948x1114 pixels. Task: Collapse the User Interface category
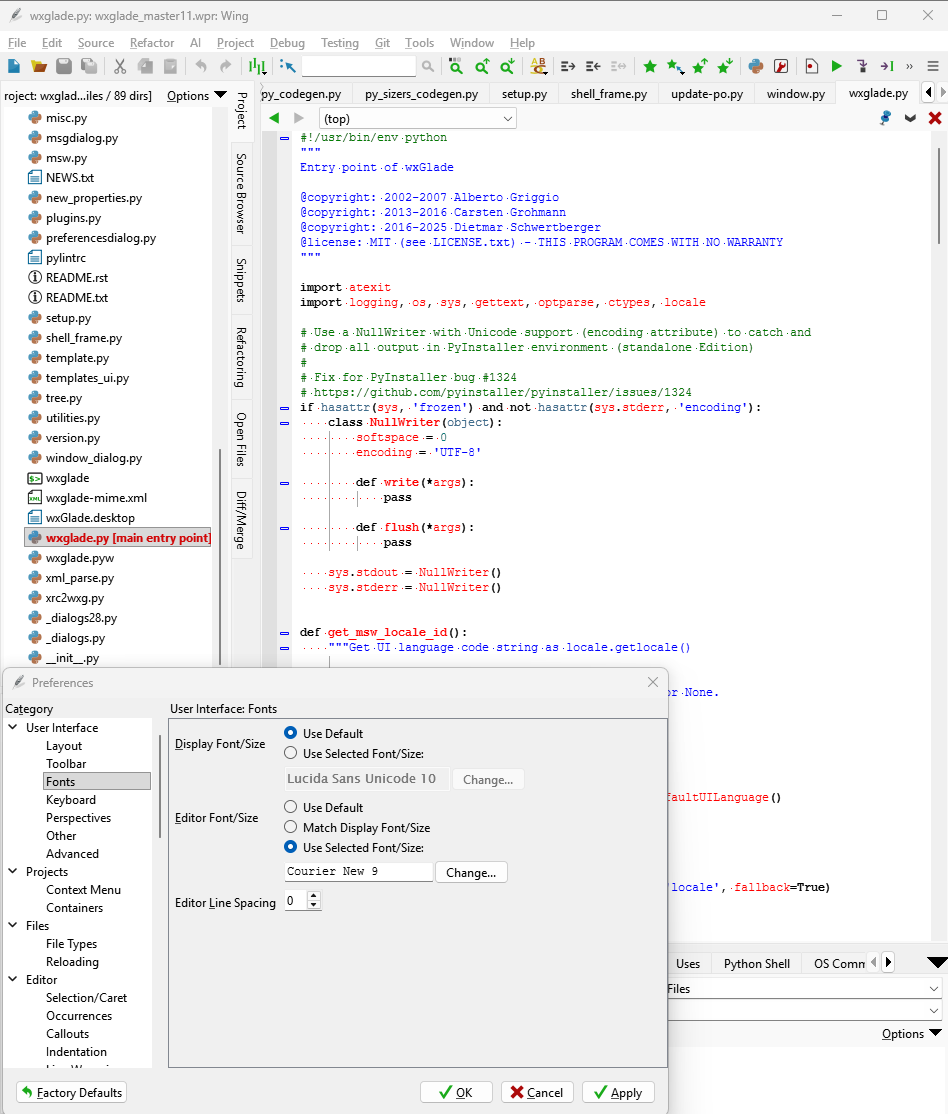[x=13, y=728]
